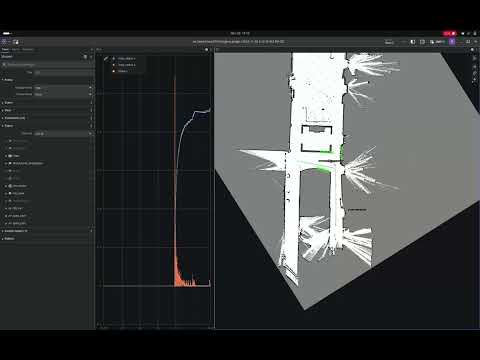Viewport: 480px width, 360px height.
Task: Click the add panel icon in top bar
Action: point(15,42)
